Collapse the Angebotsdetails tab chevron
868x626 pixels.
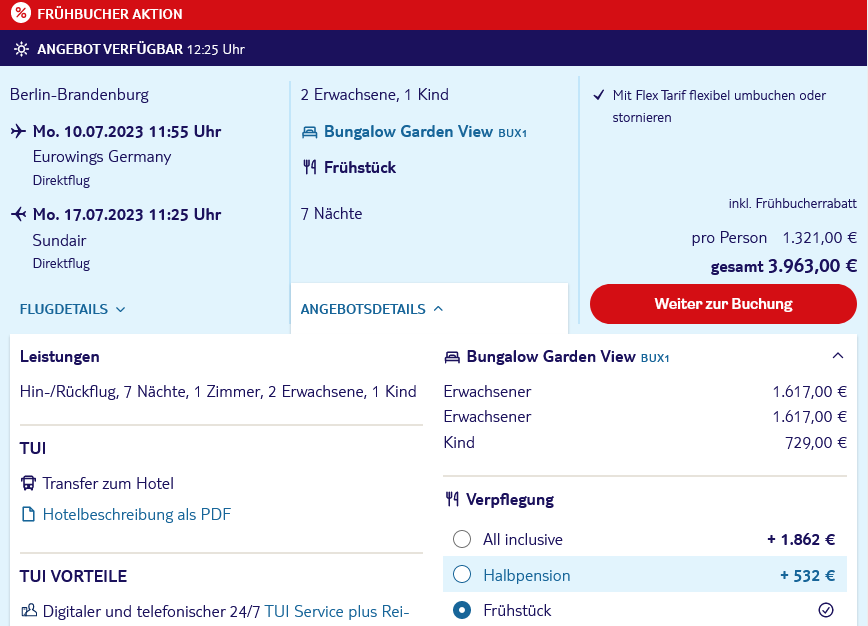point(438,308)
